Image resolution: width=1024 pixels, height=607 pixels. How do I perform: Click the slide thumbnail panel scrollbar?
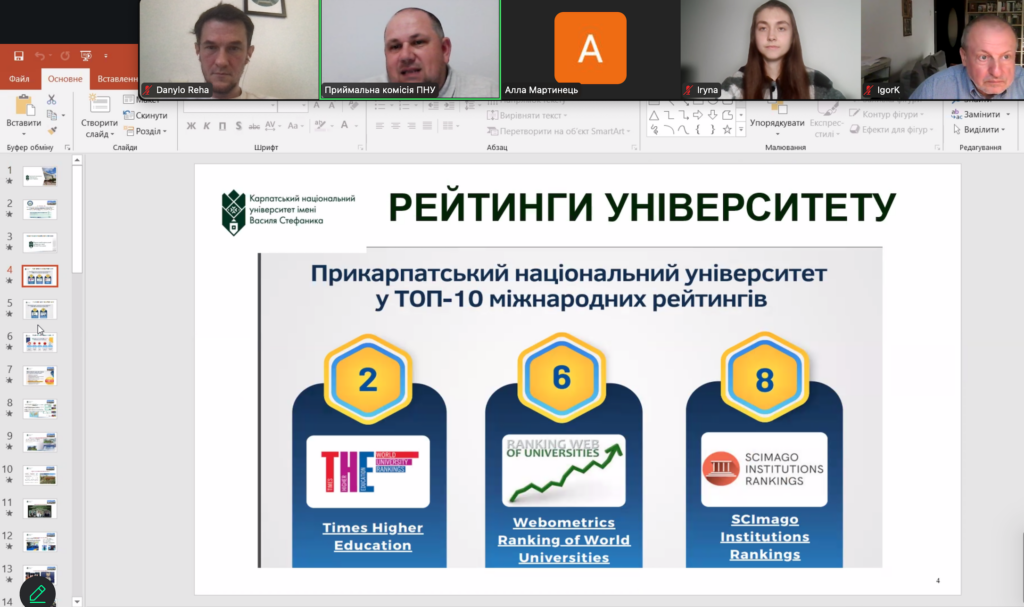coord(77,218)
